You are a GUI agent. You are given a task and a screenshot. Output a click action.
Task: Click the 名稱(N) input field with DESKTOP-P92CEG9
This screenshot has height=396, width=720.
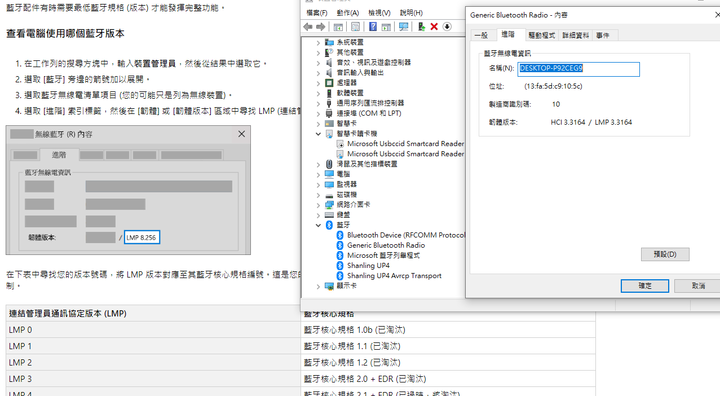(x=579, y=69)
